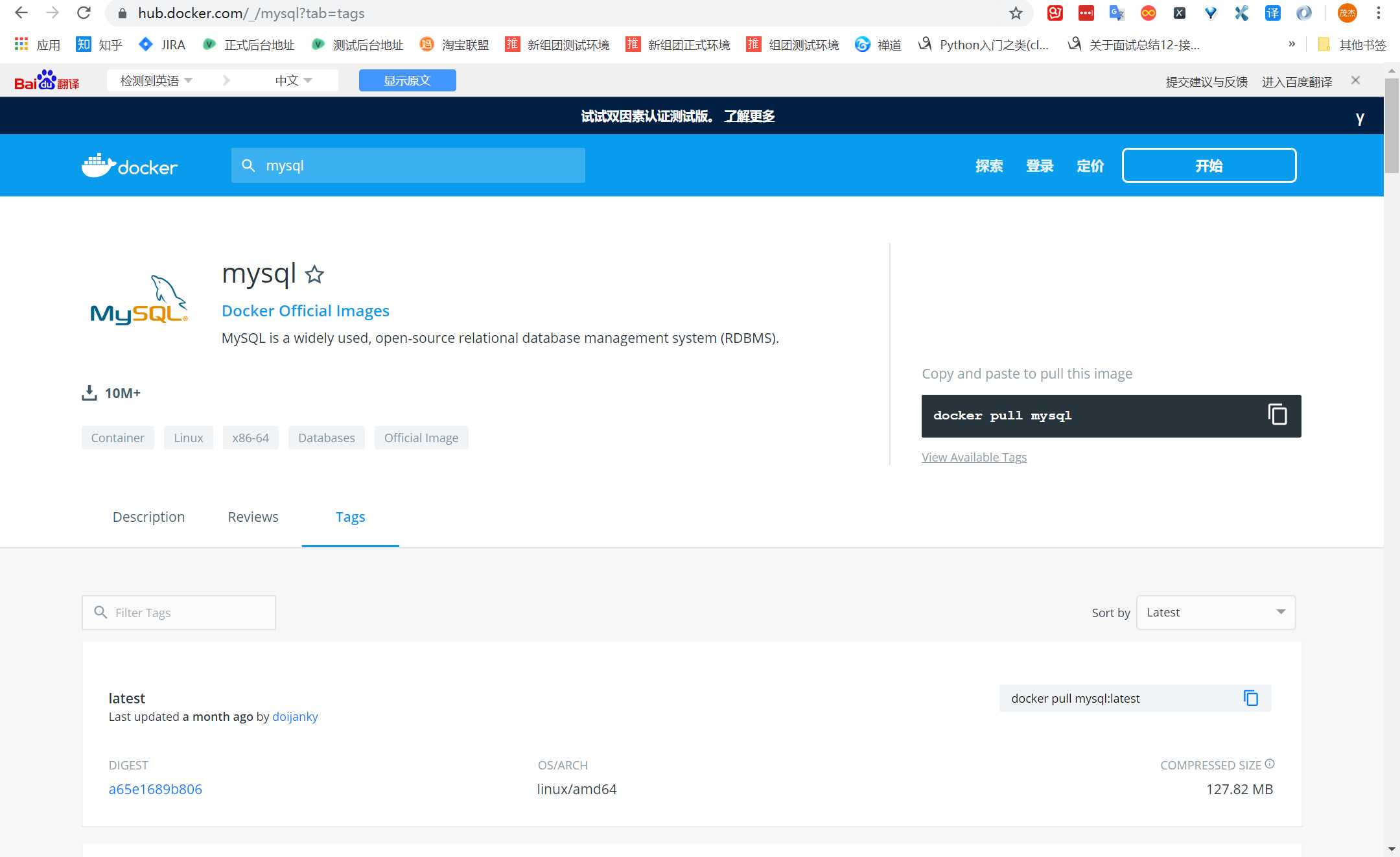Click the Filter Tags input field
The height and width of the screenshot is (857, 1400).
(179, 613)
